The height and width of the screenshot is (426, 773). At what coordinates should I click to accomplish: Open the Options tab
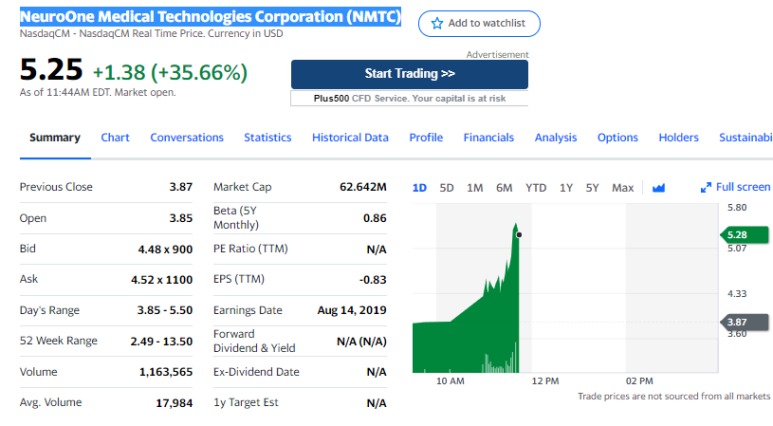[x=618, y=138]
